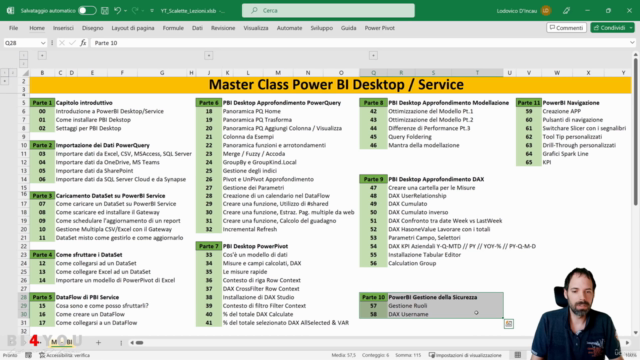Image resolution: width=640 pixels, height=360 pixels.
Task: Add a new sheet with the plus icon
Action: point(98,342)
